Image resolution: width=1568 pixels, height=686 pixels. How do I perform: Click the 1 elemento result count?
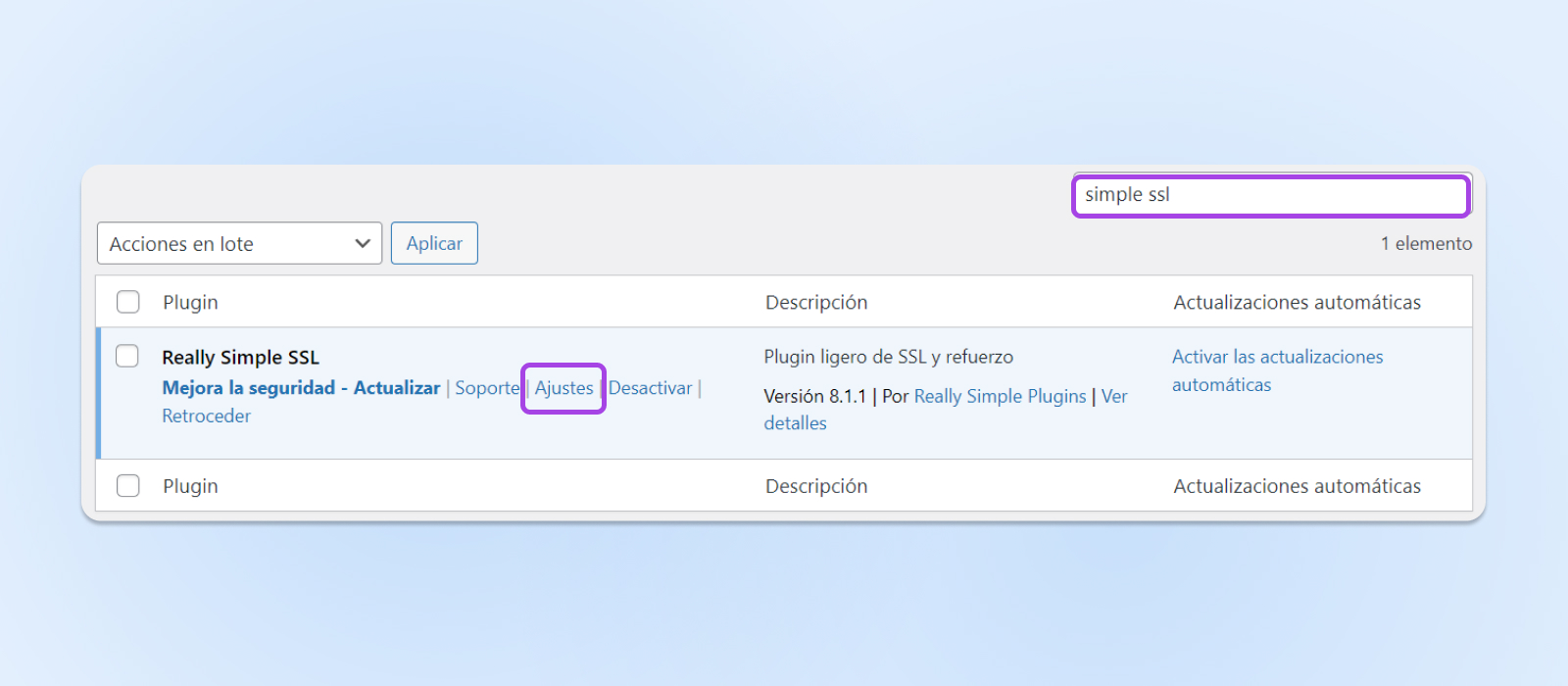1427,243
